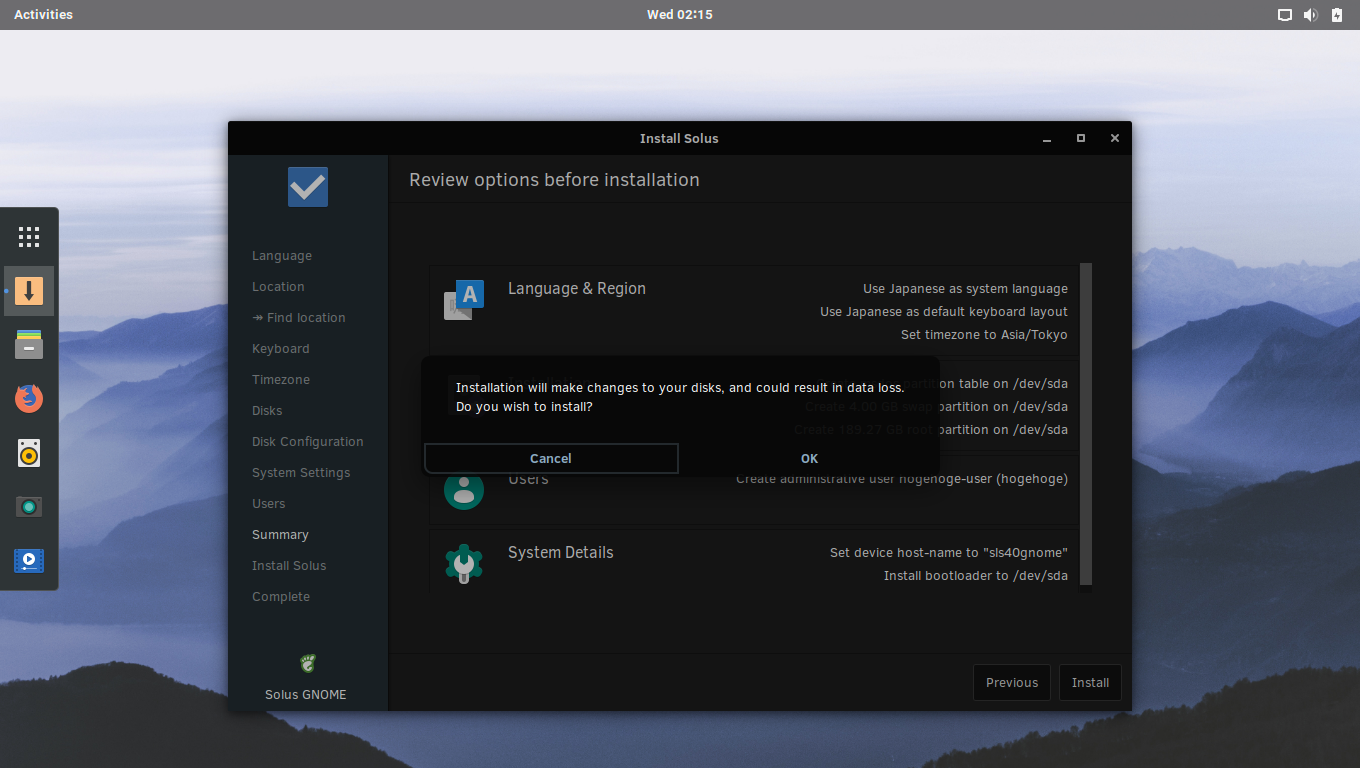This screenshot has height=768, width=1360.
Task: Maximize the Install Solus window
Action: click(x=1081, y=139)
